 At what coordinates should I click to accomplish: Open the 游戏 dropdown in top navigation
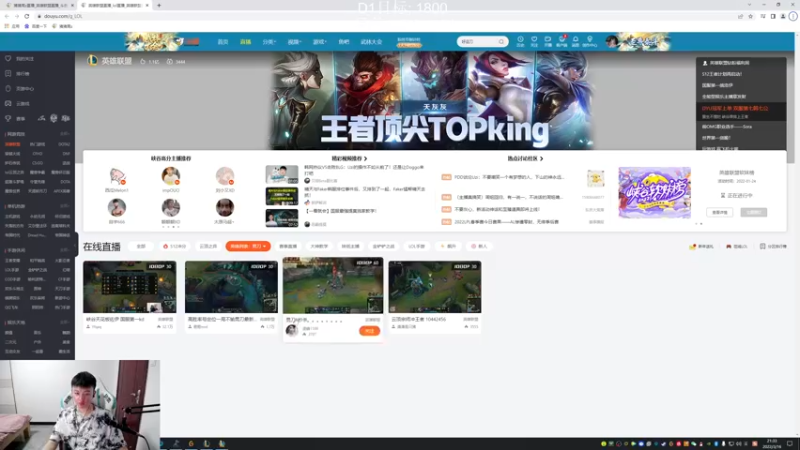[x=319, y=42]
